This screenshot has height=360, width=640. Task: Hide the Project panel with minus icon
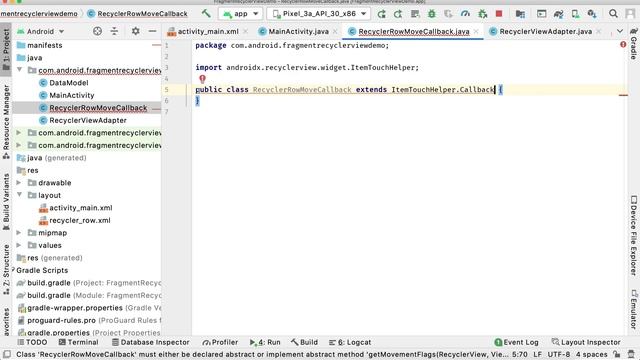coord(152,31)
